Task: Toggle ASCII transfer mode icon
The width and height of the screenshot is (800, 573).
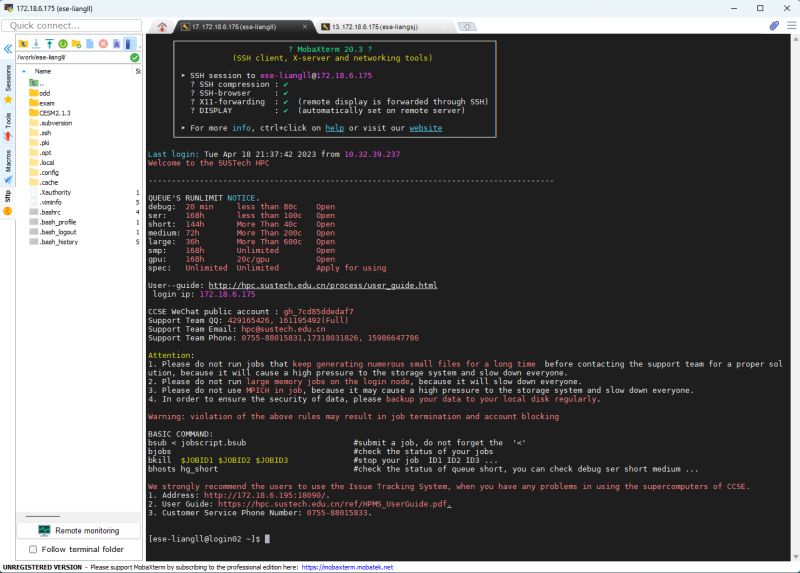Action: pyautogui.click(x=116, y=44)
